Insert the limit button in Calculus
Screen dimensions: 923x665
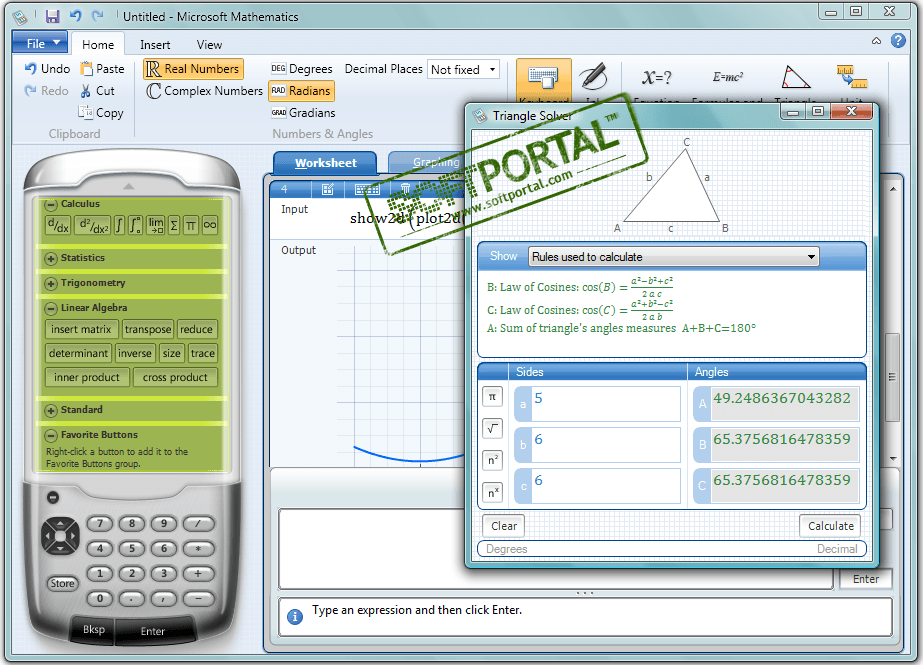click(156, 225)
